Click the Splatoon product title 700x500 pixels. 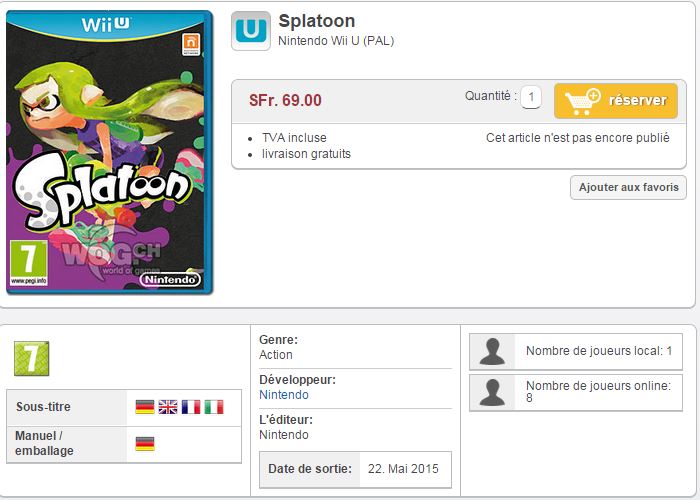pyautogui.click(x=317, y=21)
